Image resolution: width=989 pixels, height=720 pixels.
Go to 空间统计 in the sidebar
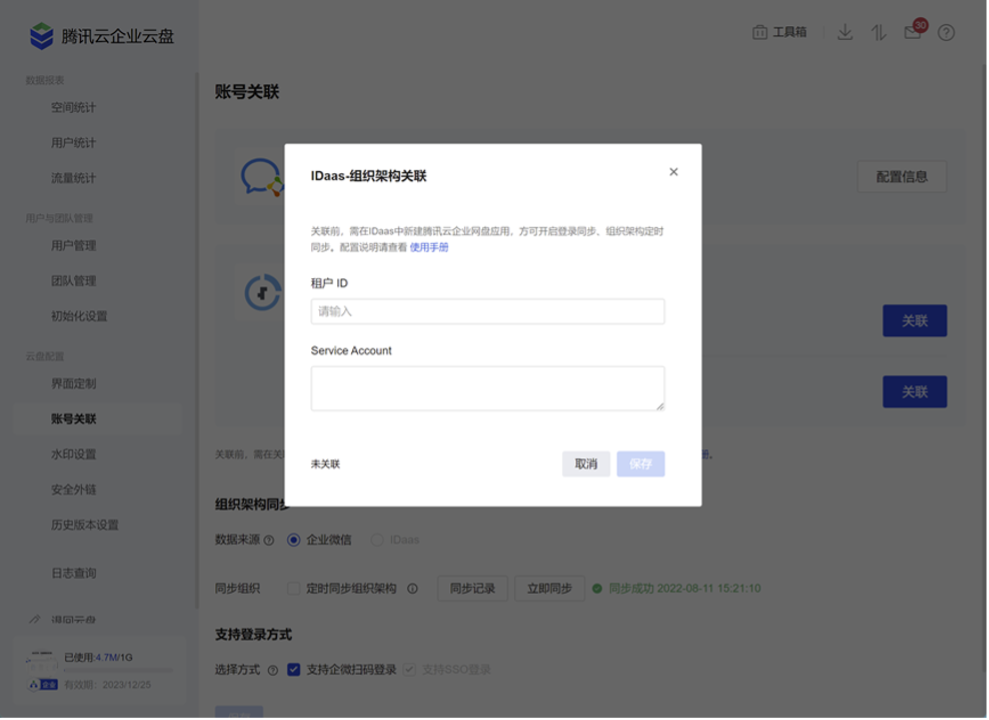(x=74, y=108)
